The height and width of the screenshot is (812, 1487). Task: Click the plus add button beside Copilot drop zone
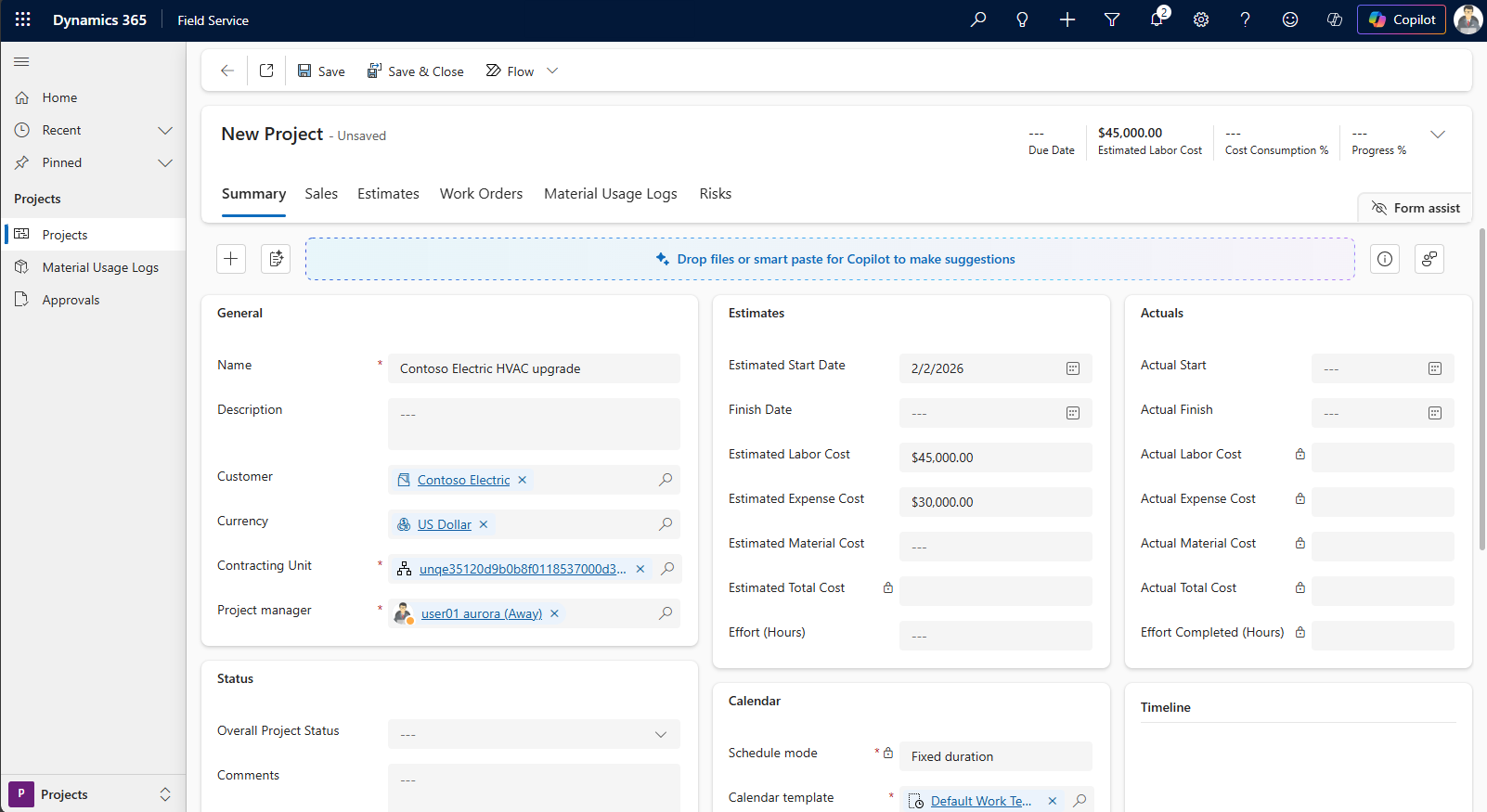tap(231, 259)
